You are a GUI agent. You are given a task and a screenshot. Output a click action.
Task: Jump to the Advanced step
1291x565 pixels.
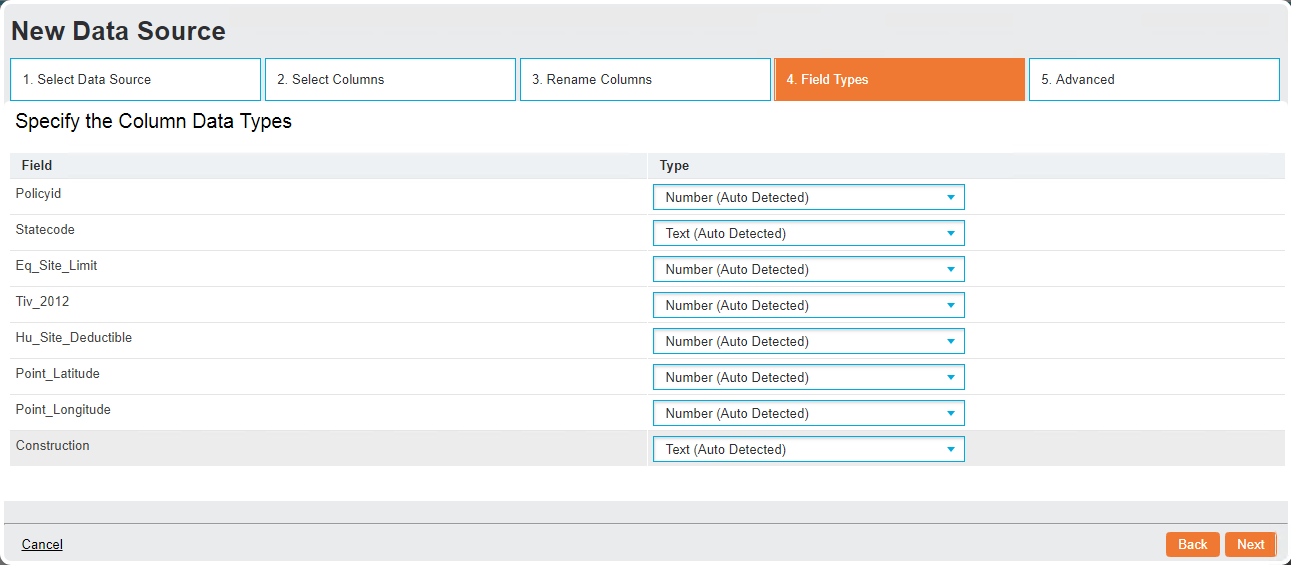coord(1154,79)
